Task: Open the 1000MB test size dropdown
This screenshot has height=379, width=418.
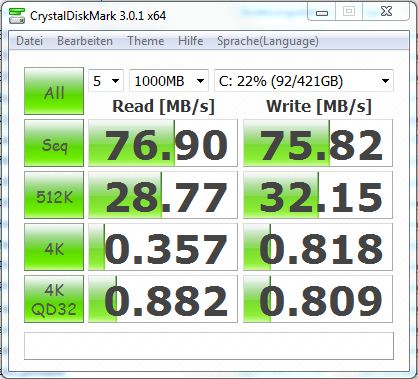Action: [169, 81]
